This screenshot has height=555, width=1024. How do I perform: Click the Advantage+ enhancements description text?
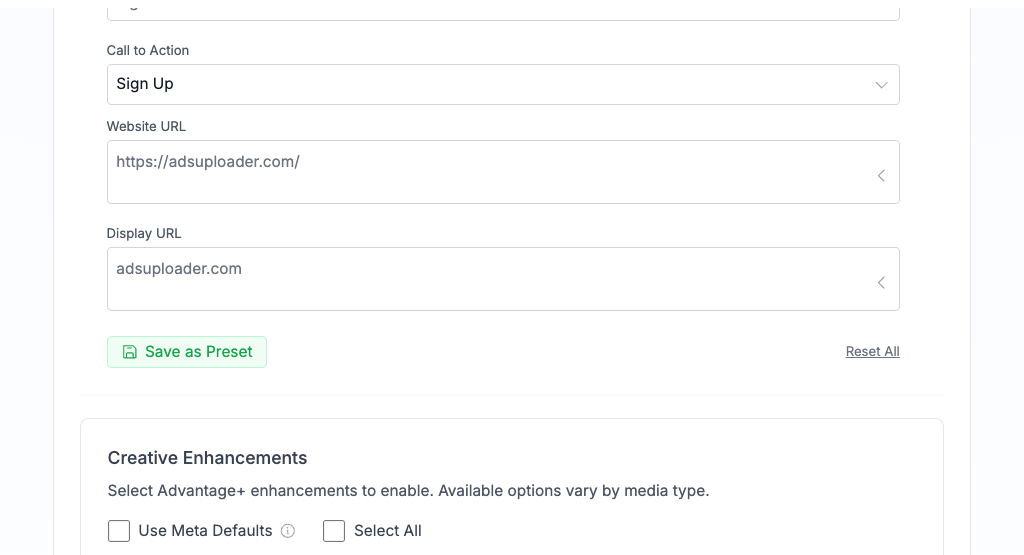tap(408, 491)
